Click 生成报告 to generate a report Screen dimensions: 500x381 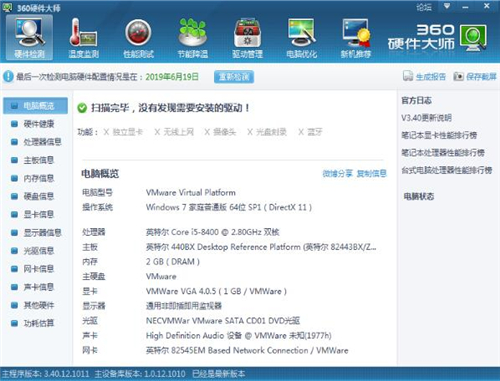424,77
